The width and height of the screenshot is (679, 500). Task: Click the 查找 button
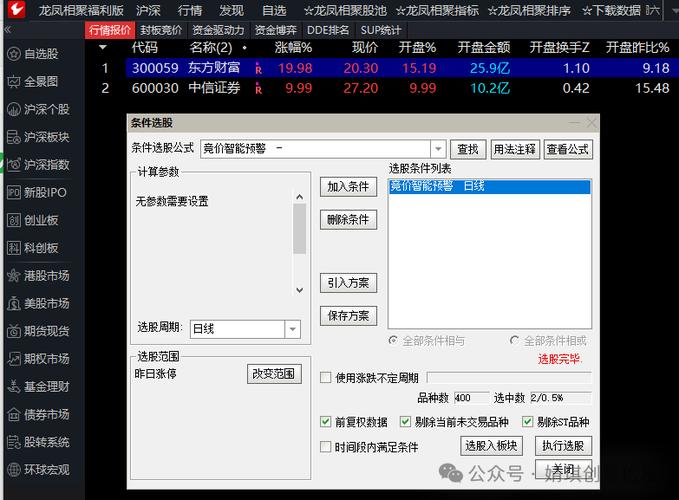click(468, 149)
